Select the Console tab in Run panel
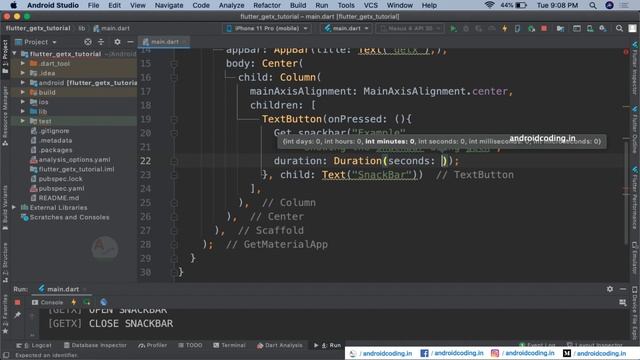The width and height of the screenshot is (640, 360). 48,302
